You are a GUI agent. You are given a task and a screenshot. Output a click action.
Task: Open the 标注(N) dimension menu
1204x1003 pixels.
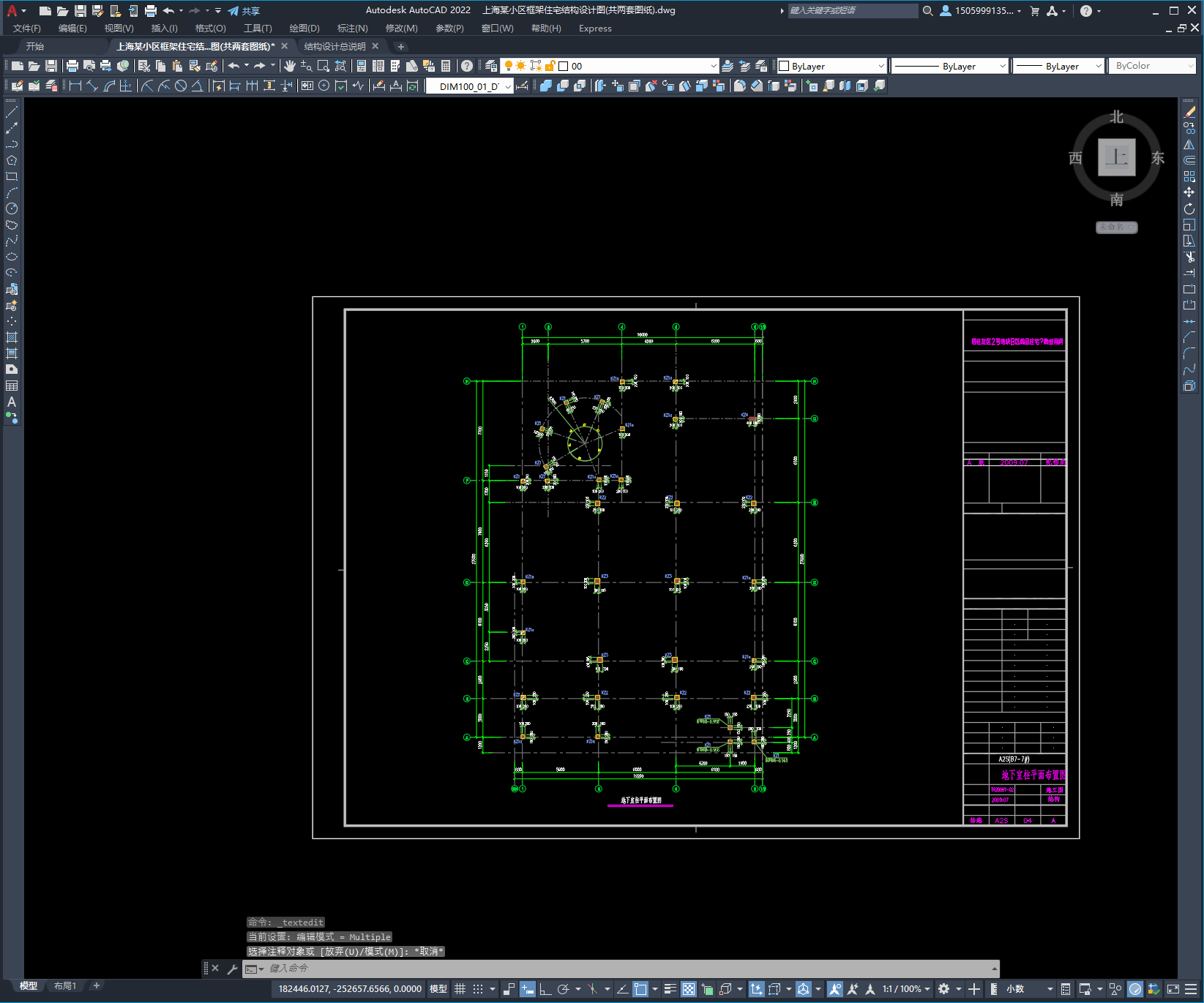coord(352,29)
